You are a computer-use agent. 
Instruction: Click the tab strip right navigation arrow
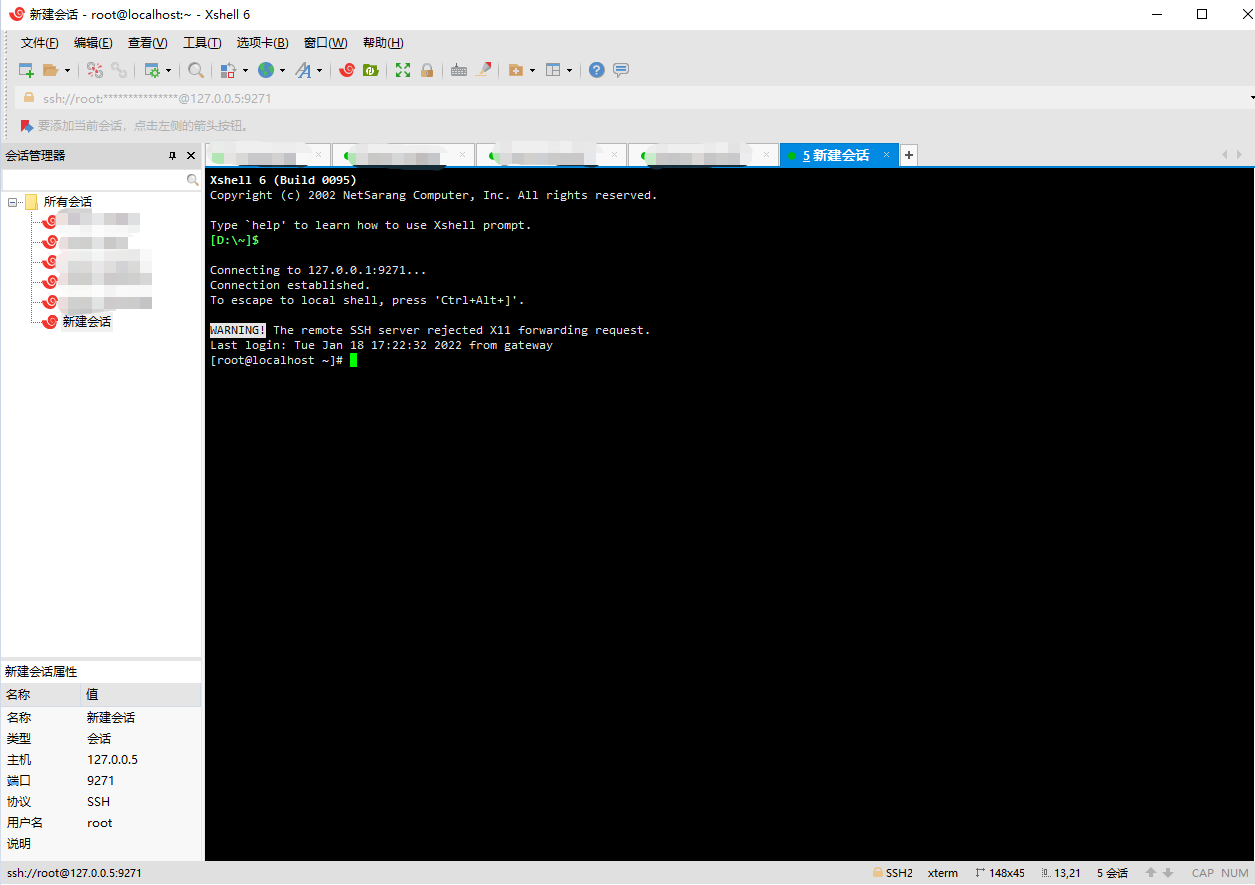coord(1240,155)
